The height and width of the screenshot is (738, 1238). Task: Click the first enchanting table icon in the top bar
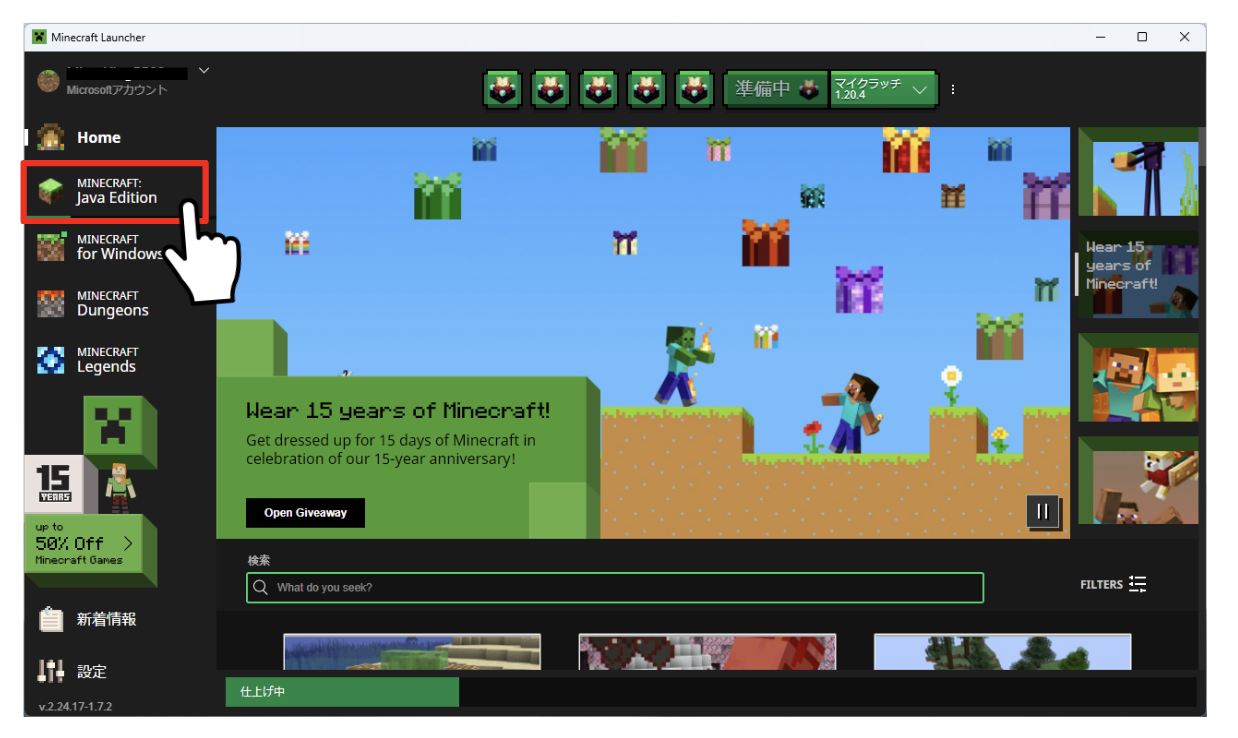[x=503, y=89]
